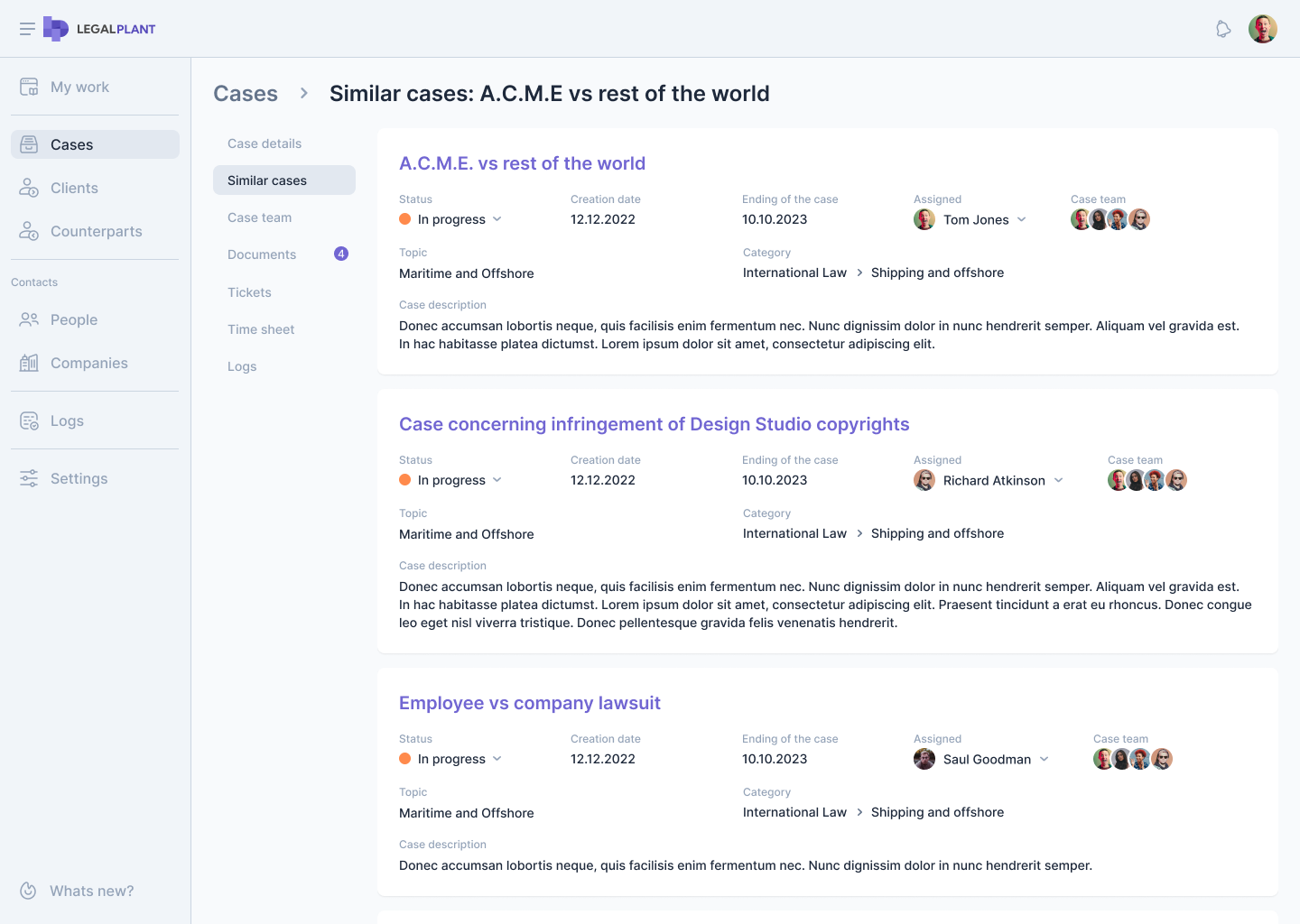
Task: Open Clients from the sidebar
Action: (74, 188)
